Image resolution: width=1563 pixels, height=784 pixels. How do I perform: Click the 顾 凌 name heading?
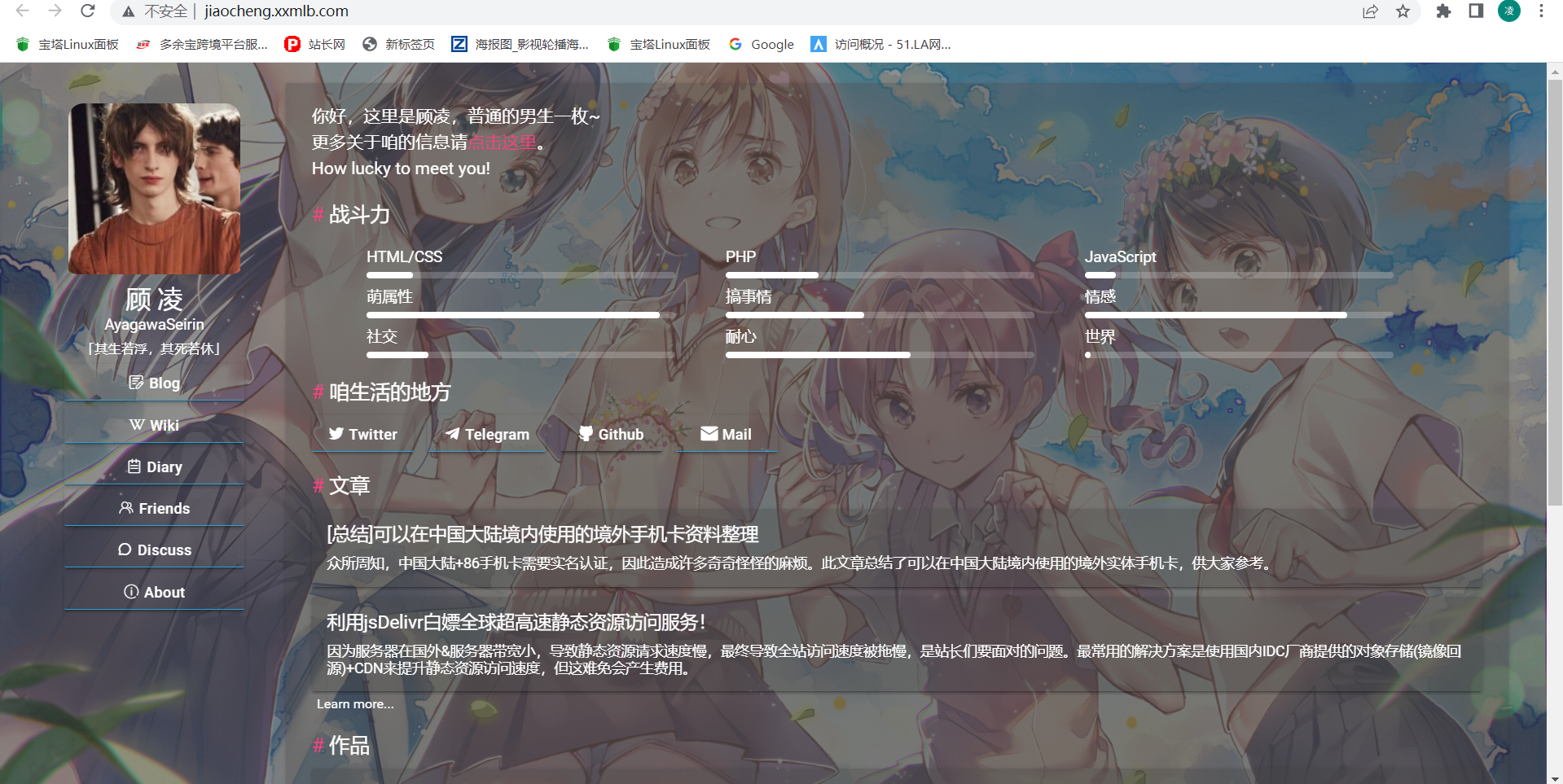(154, 300)
